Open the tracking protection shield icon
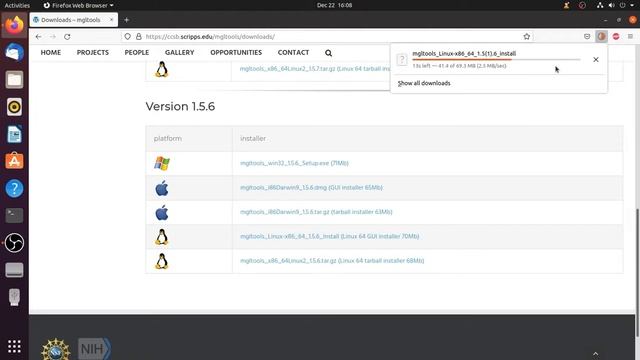 [x=128, y=37]
